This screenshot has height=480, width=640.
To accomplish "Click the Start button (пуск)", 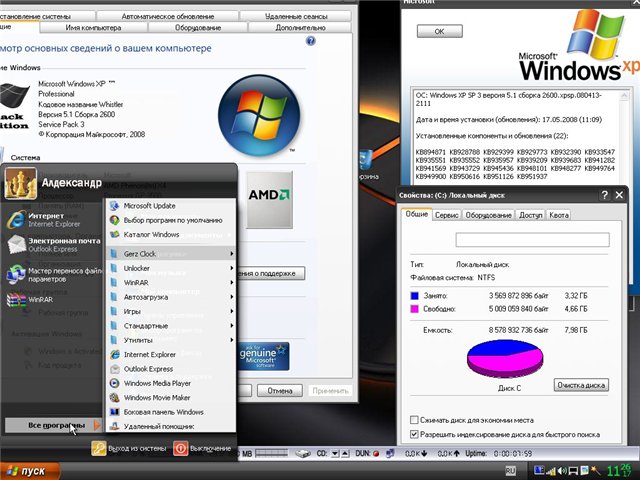I will pos(30,471).
